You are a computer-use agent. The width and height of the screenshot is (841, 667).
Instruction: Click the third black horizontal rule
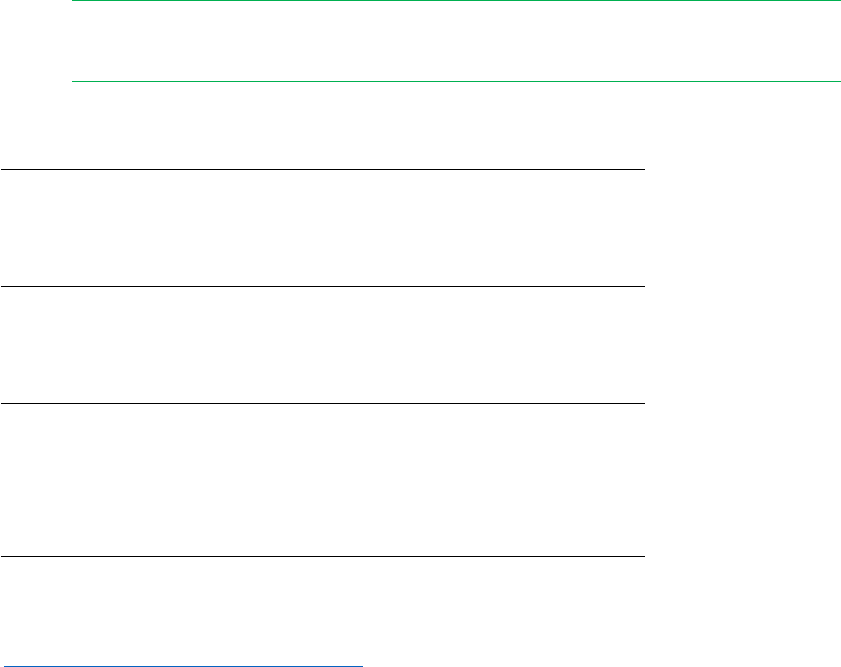click(x=322, y=404)
